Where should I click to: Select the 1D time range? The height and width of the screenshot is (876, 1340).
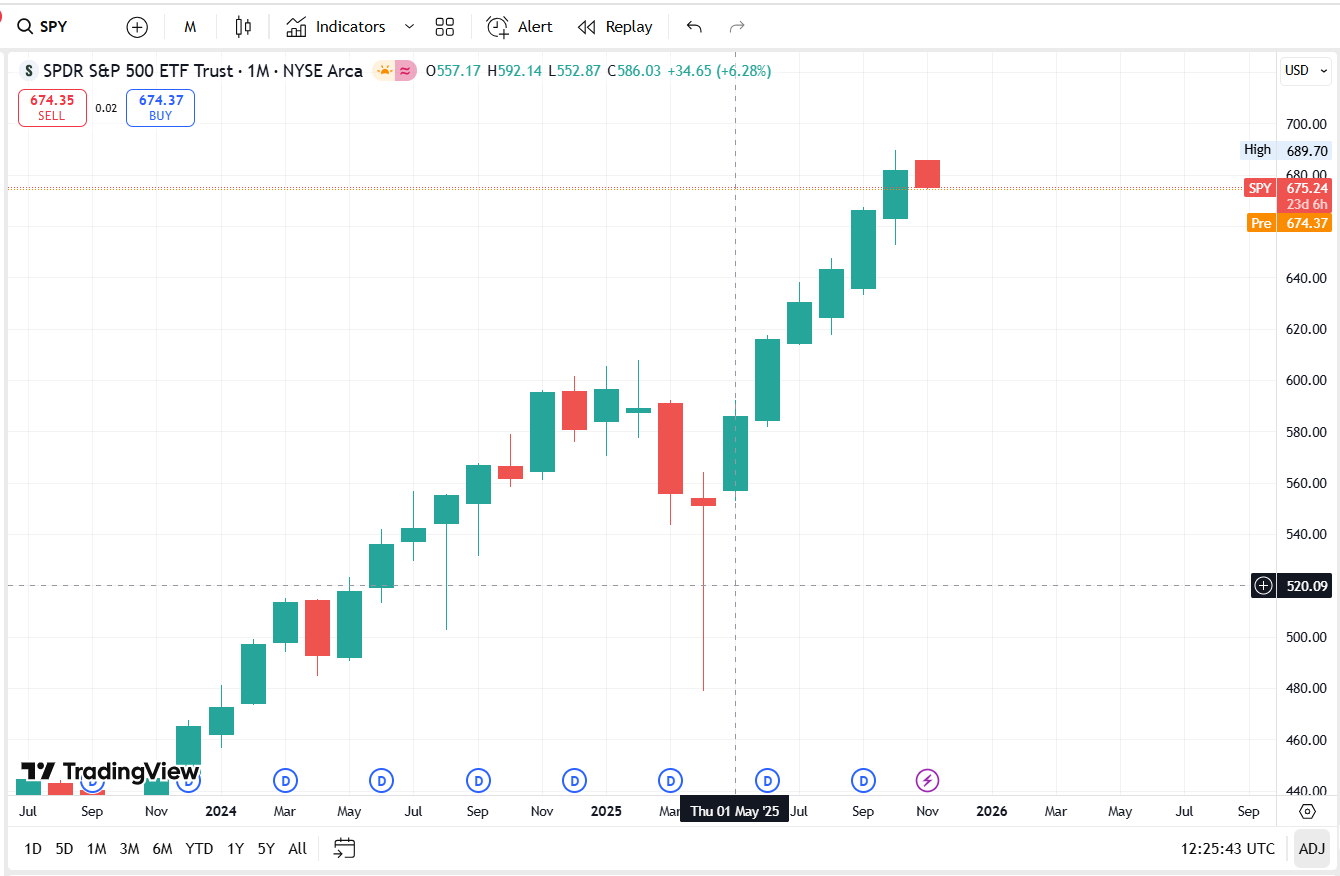click(x=33, y=849)
